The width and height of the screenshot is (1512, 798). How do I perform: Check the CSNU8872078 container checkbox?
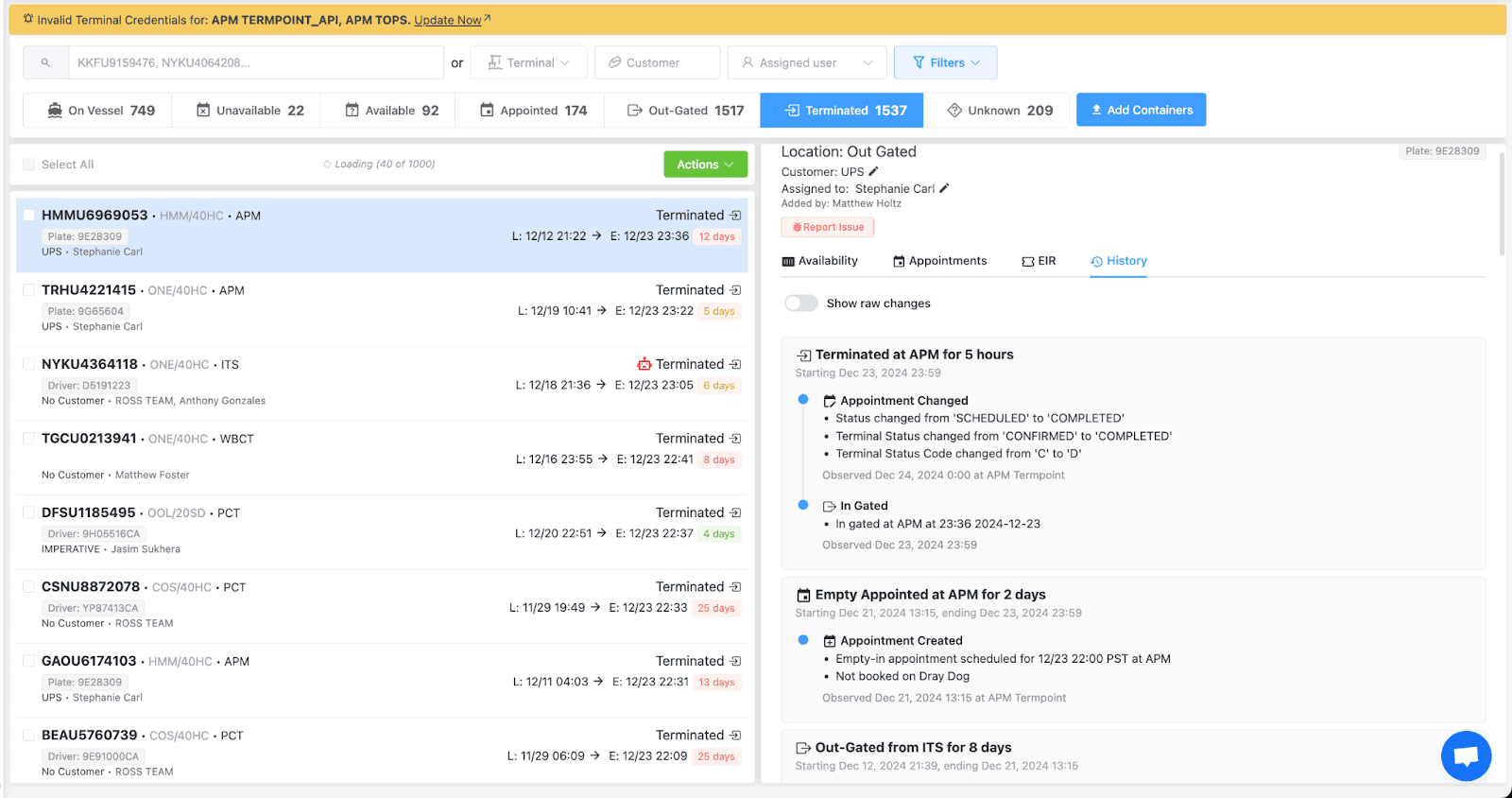[x=28, y=587]
